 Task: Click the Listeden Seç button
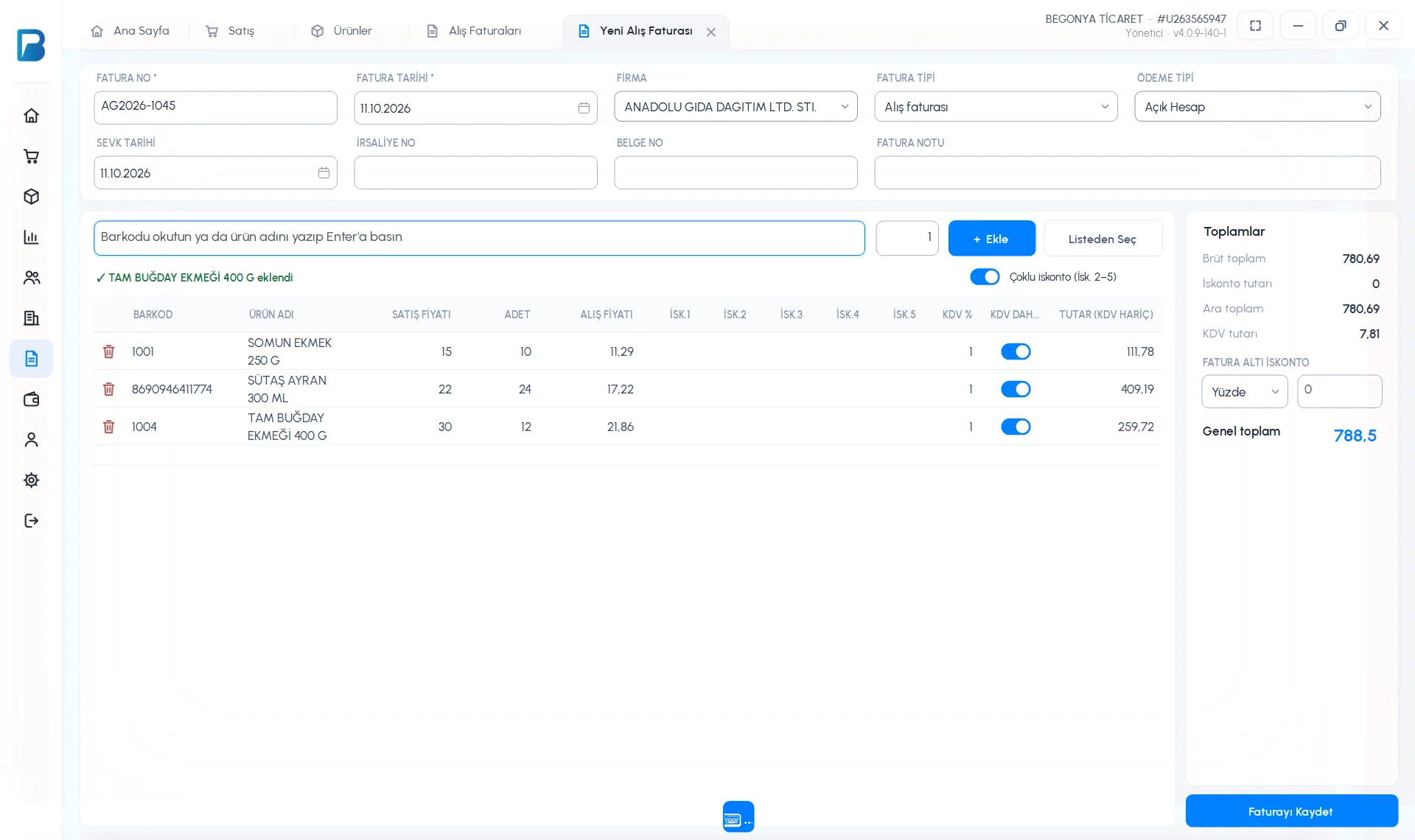pos(1103,239)
